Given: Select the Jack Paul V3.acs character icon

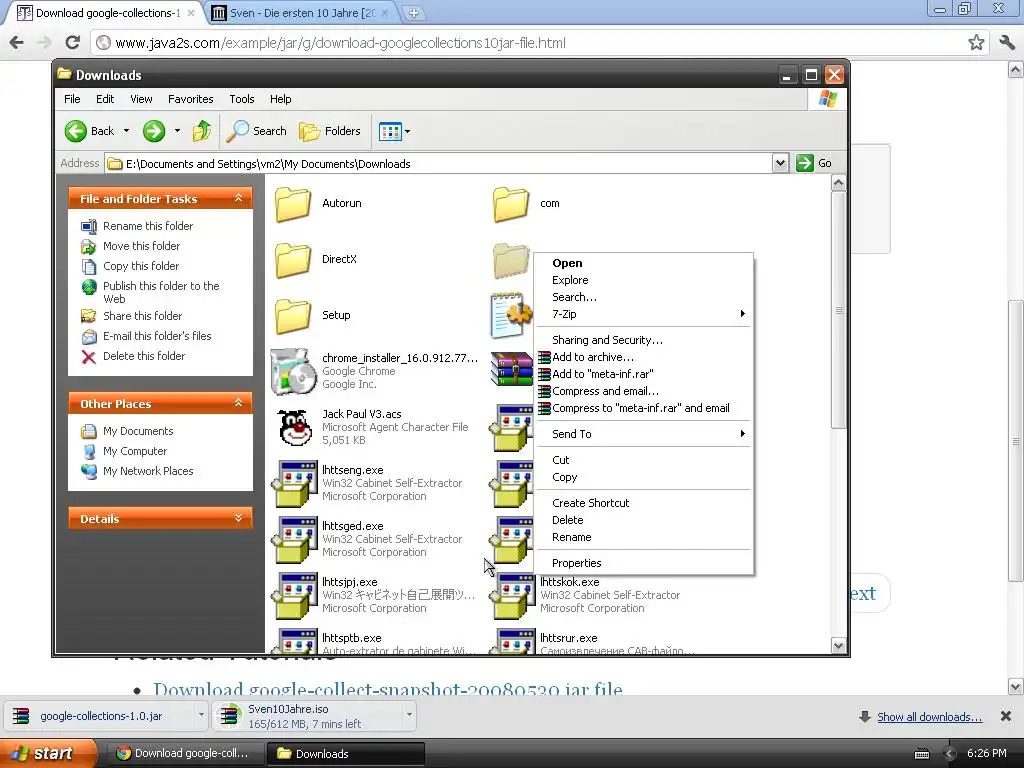Looking at the screenshot, I should point(294,428).
